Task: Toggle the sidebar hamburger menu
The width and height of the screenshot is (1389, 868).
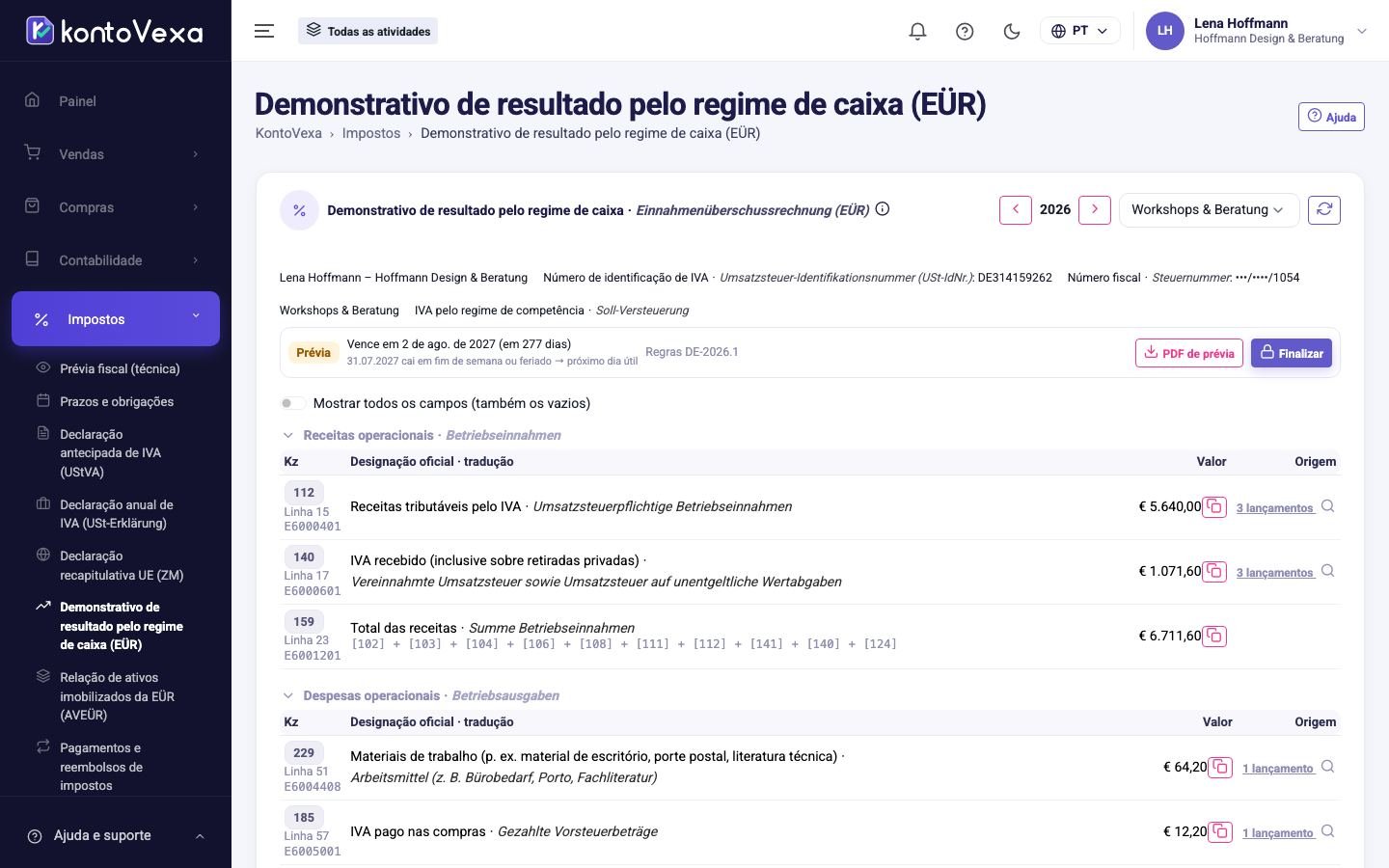Action: (264, 31)
